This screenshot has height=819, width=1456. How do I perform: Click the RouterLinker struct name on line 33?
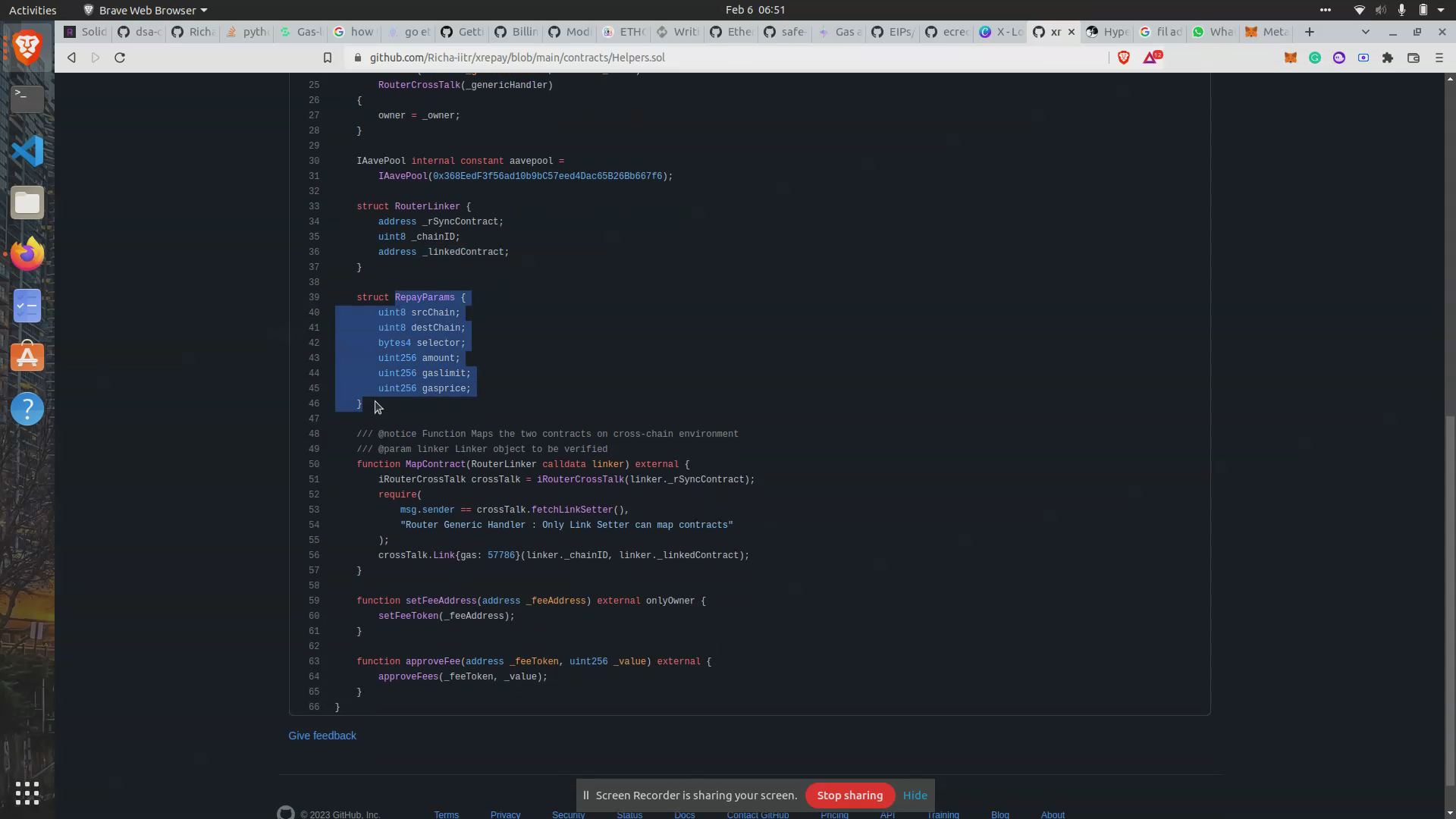[428, 206]
